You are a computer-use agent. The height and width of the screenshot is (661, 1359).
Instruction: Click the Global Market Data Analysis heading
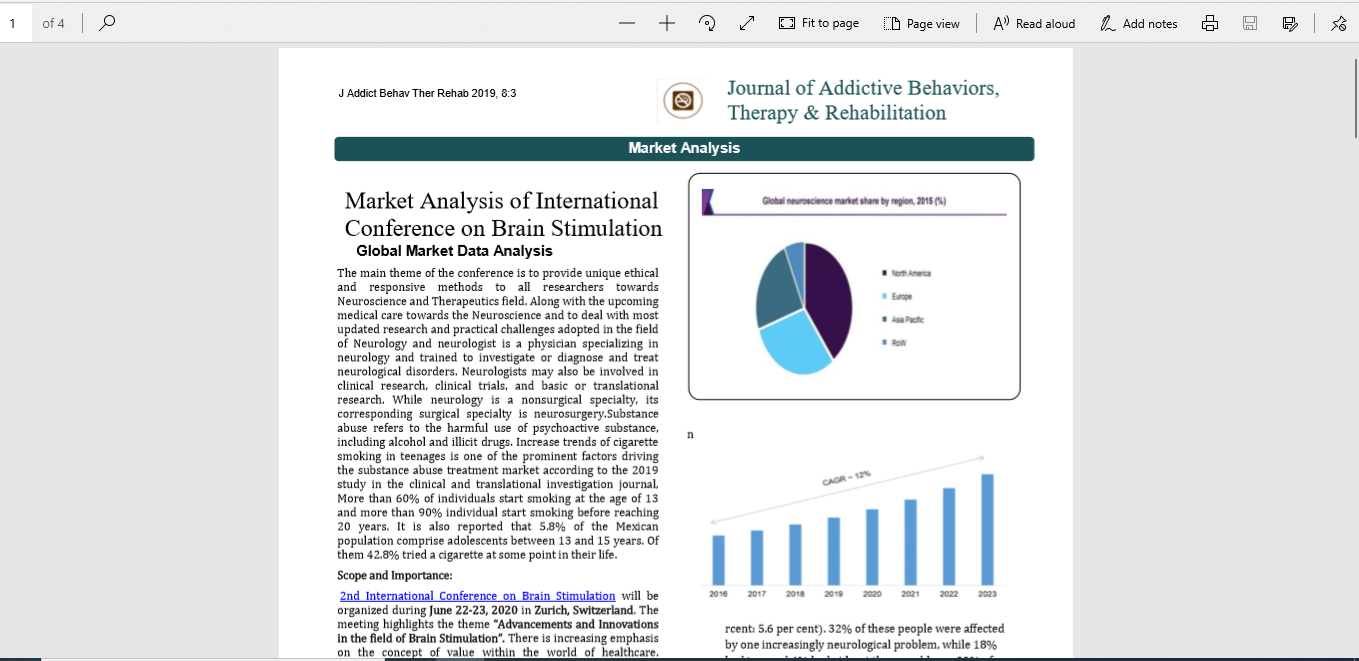pyautogui.click(x=454, y=251)
